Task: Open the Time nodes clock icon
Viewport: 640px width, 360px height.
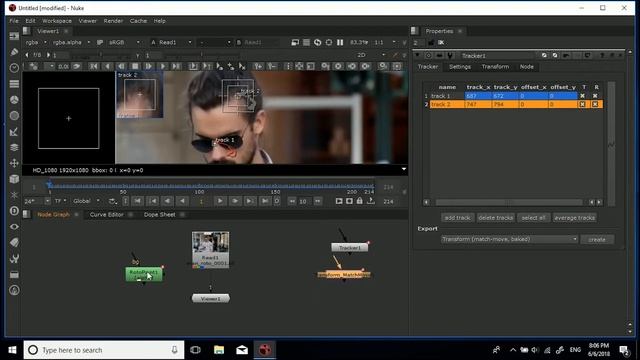Action: coord(14,68)
